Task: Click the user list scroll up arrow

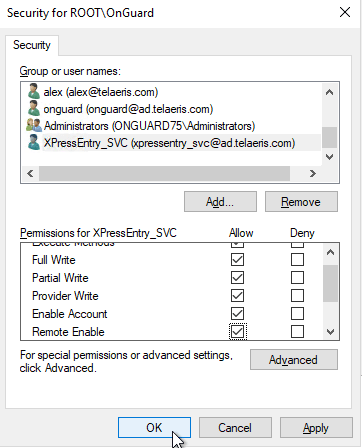Action: (330, 92)
